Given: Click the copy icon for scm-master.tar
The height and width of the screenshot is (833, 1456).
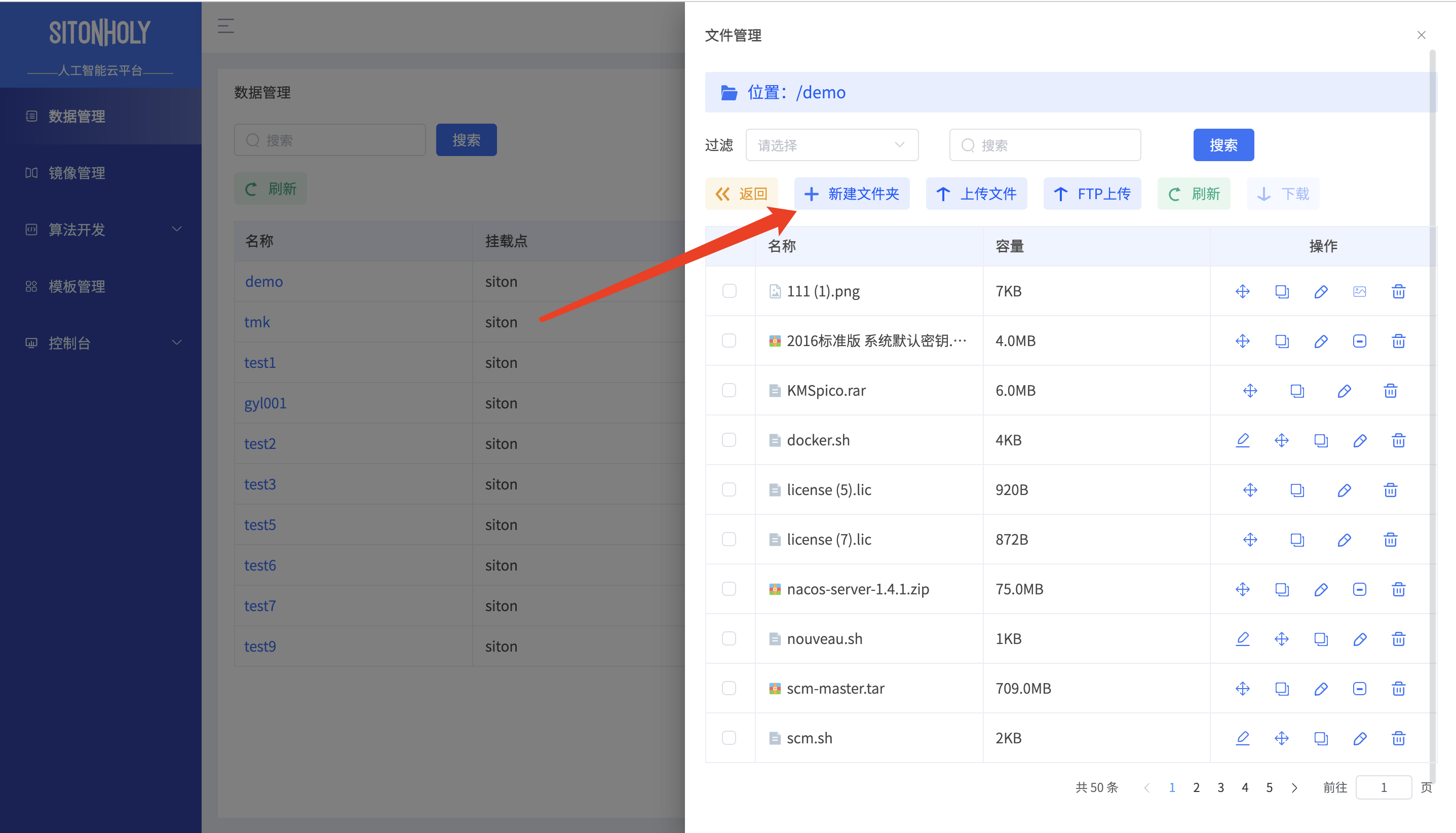Looking at the screenshot, I should point(1282,688).
